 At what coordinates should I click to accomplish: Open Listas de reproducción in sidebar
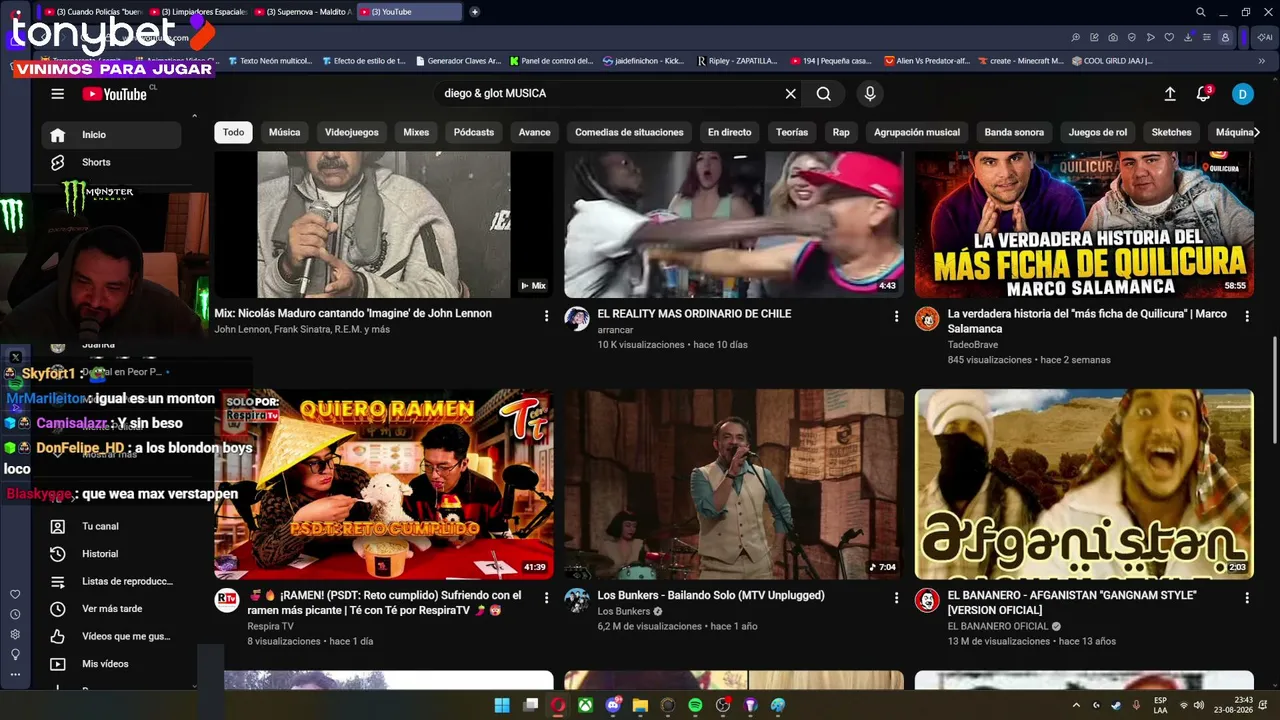pos(111,581)
